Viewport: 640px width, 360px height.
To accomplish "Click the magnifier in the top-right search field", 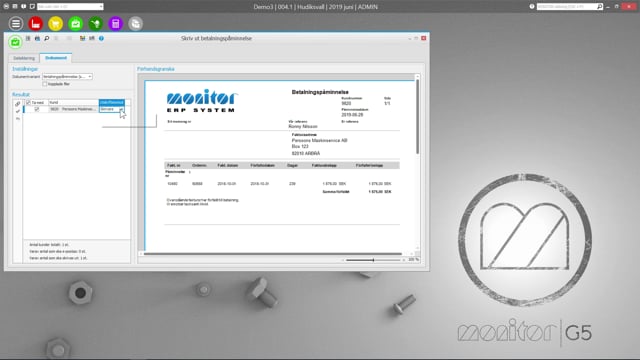I will pyautogui.click(x=599, y=7).
